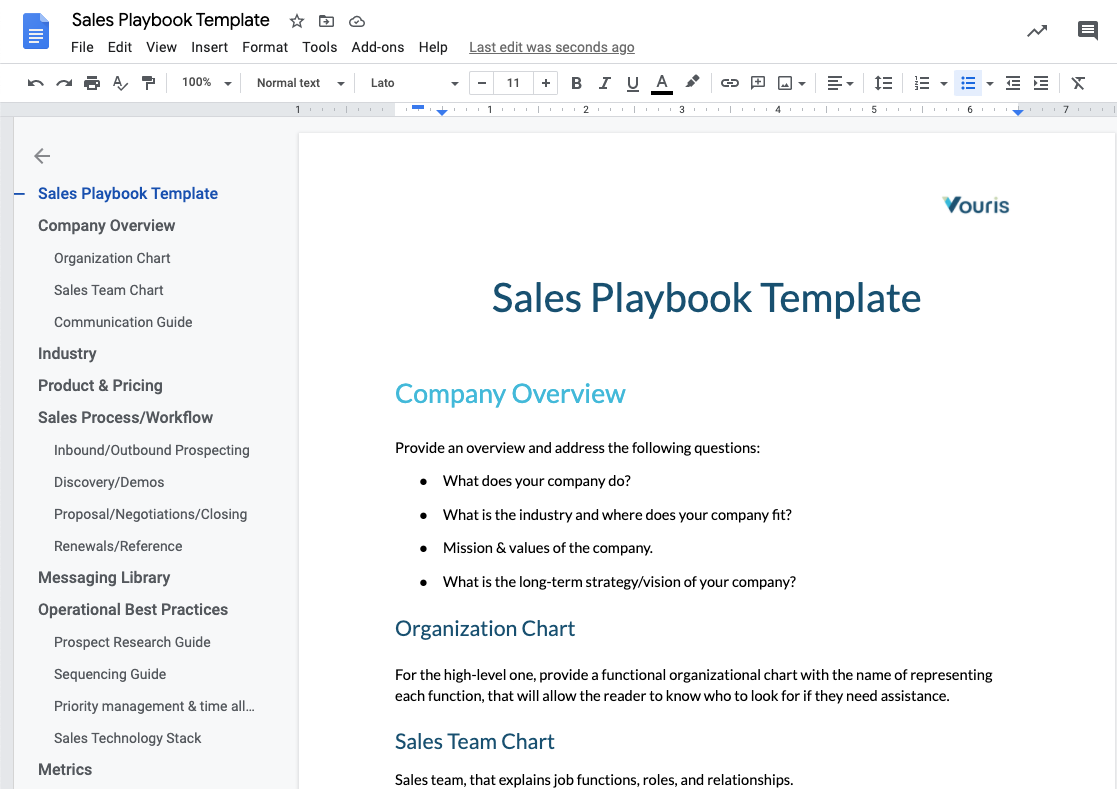The height and width of the screenshot is (789, 1117).
Task: Increase the indent
Action: 1041,83
